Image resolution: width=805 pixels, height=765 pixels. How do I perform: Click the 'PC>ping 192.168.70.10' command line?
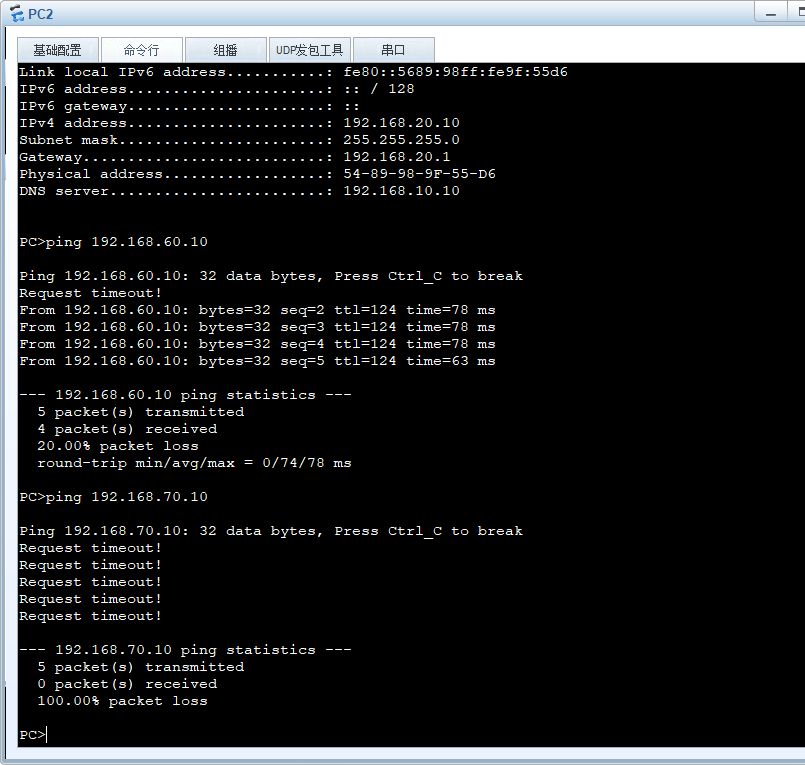pos(113,497)
